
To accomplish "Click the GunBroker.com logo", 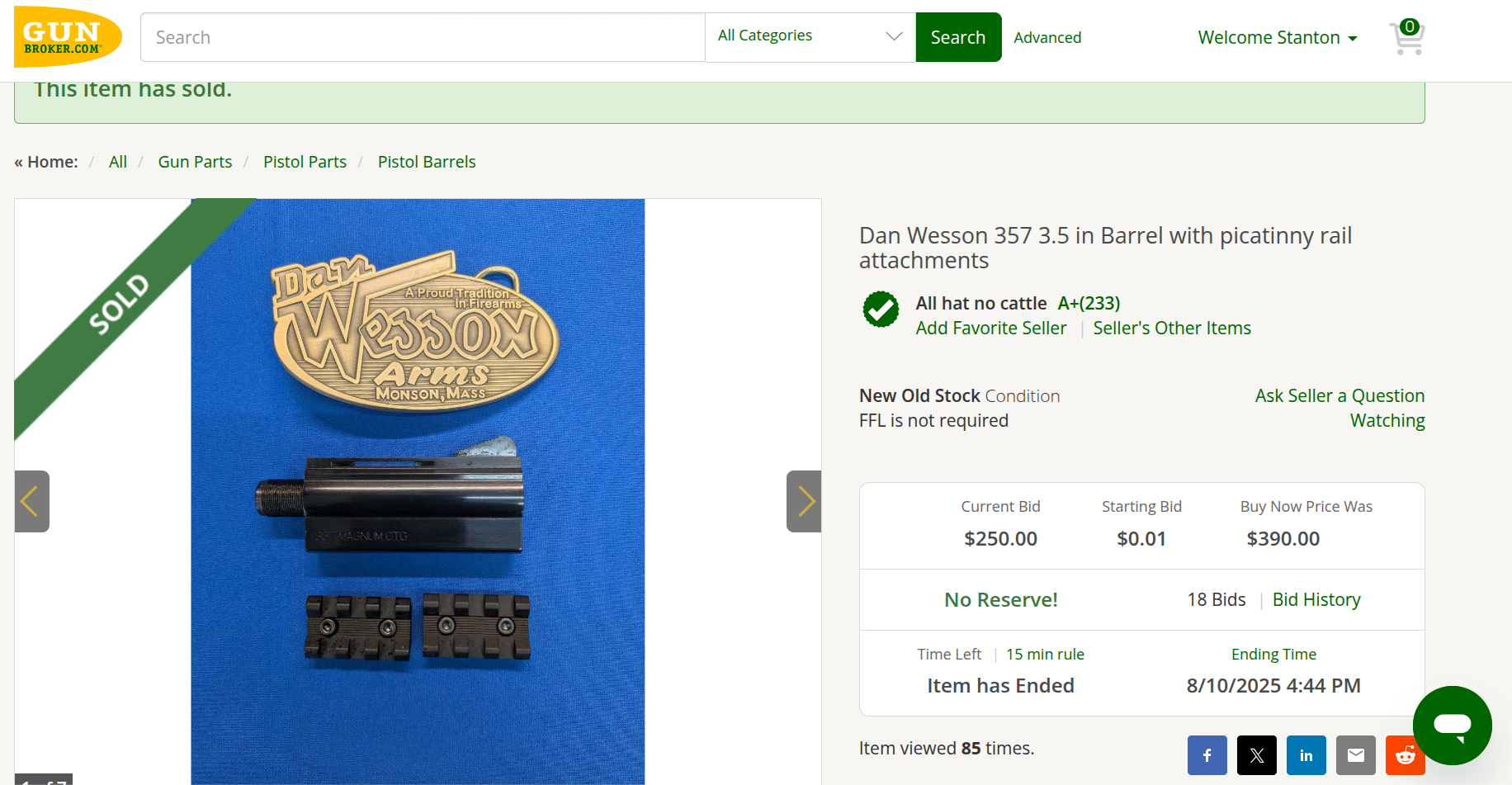I will pos(68,37).
